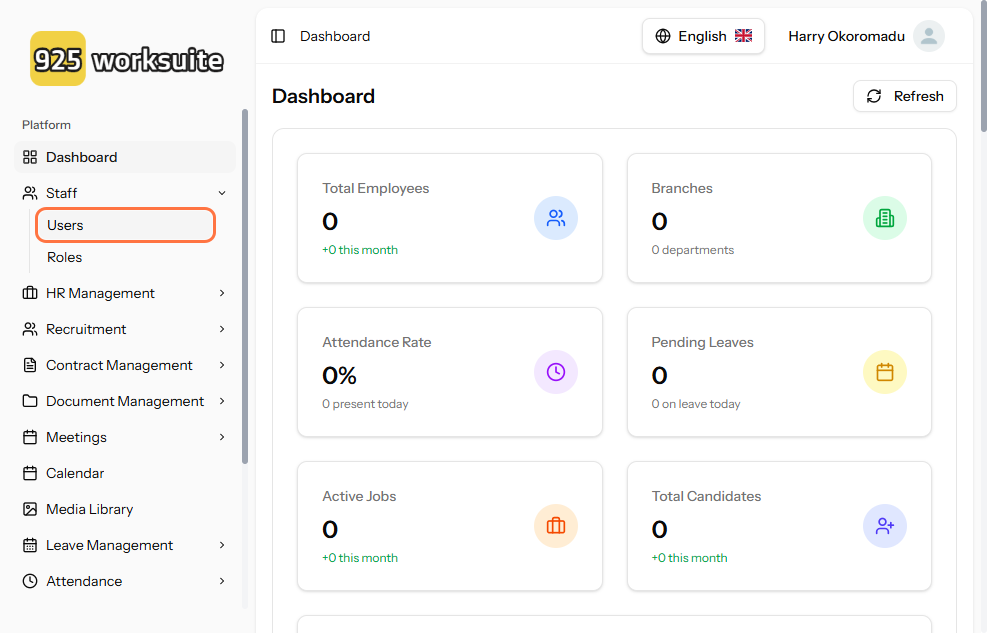Click the 925 worksuite logo
The image size is (987, 633).
pos(127,59)
